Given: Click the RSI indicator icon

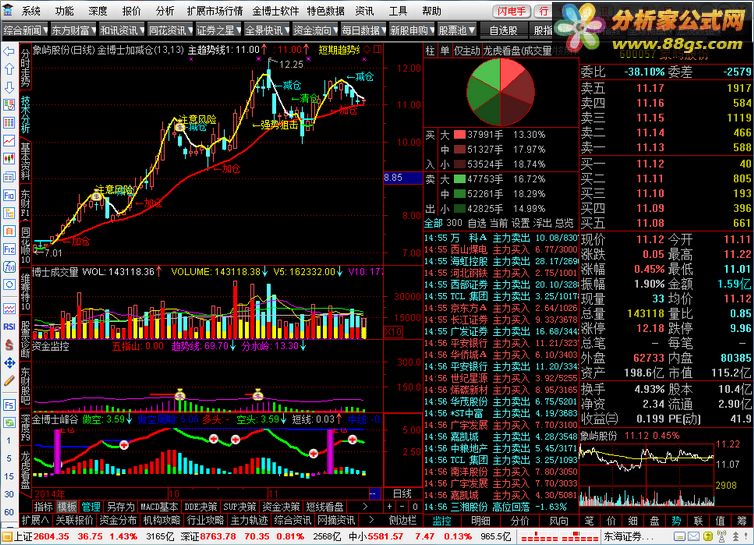Looking at the screenshot, I should pos(9,327).
